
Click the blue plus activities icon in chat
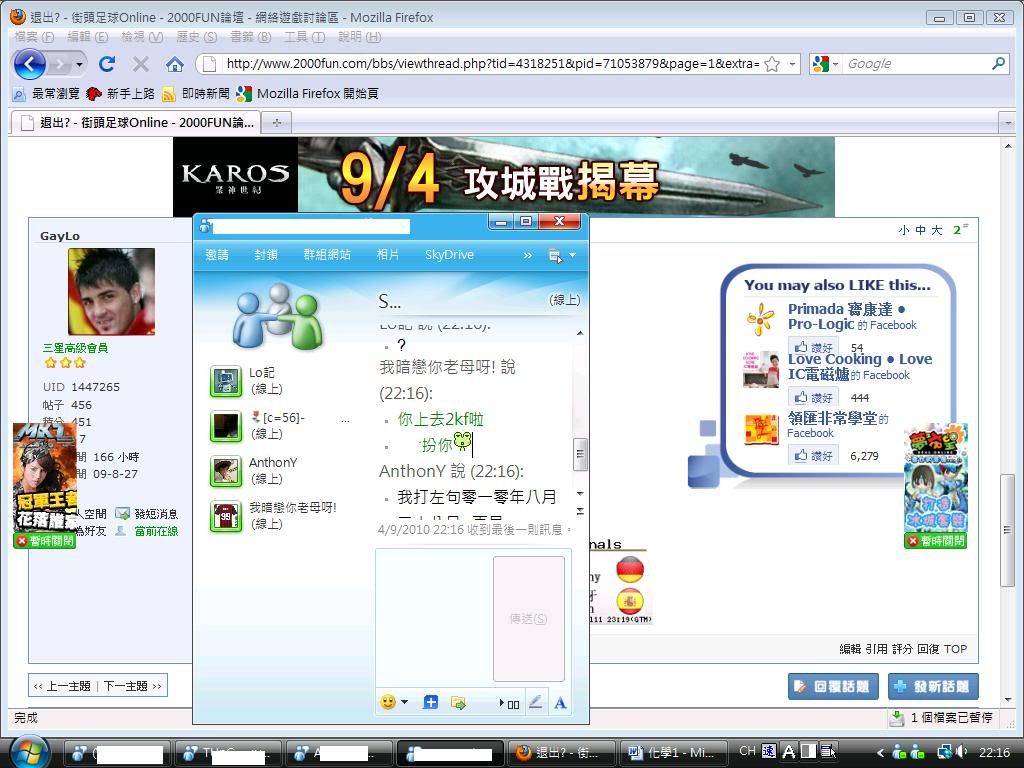[x=430, y=703]
